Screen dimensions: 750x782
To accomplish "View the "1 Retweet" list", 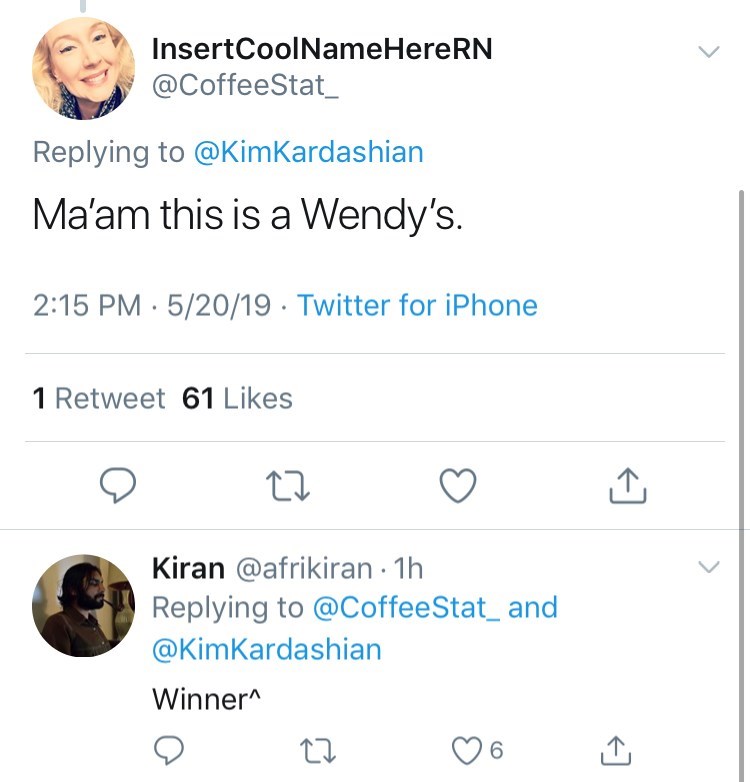I will tap(98, 398).
